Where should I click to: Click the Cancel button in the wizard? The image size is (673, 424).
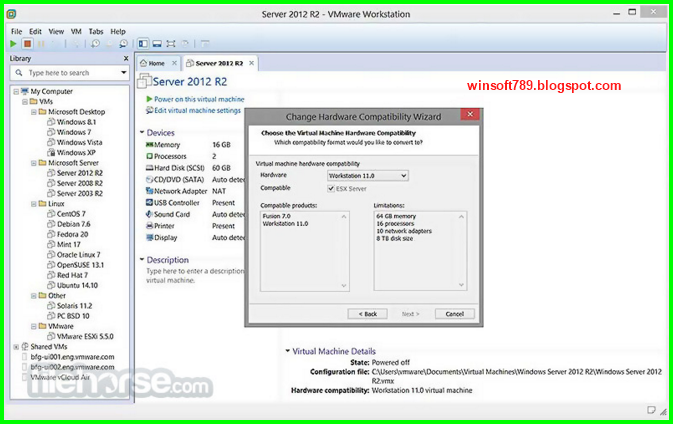[x=455, y=314]
